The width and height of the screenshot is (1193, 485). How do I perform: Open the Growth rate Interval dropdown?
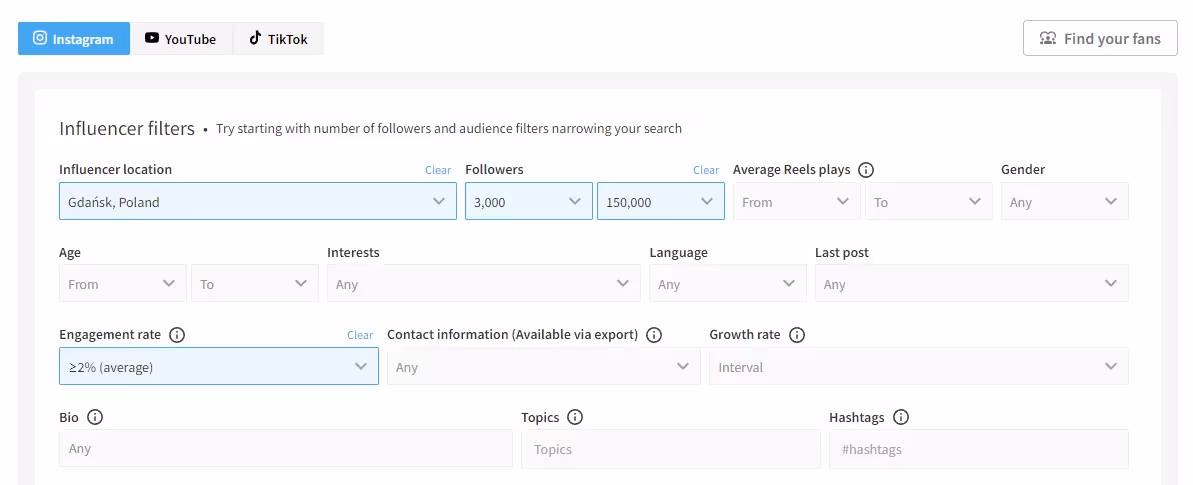click(918, 367)
